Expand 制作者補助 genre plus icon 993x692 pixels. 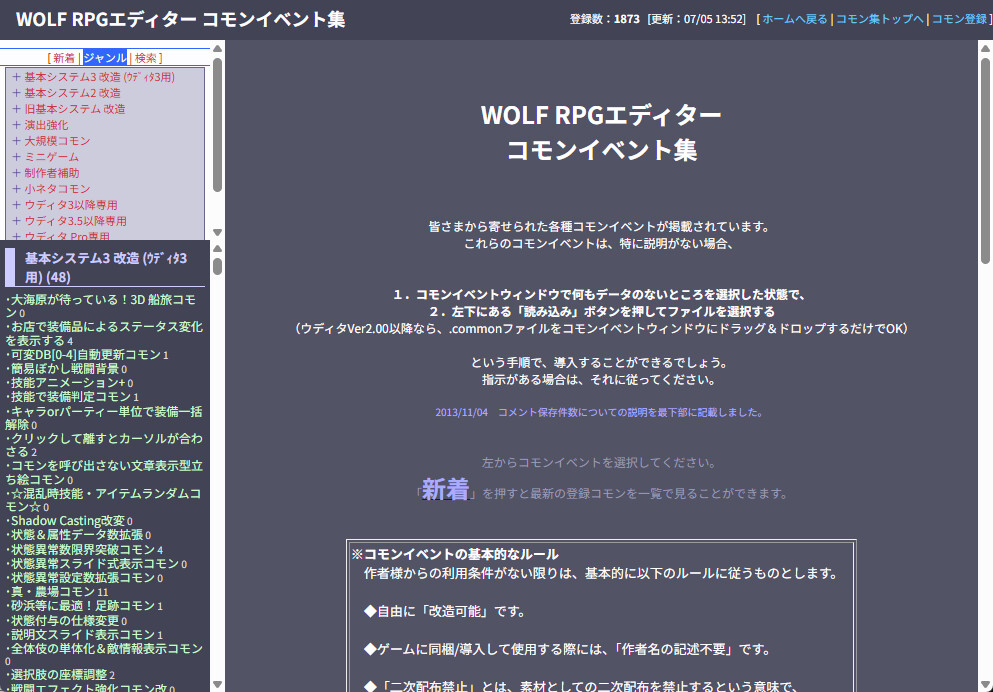(16, 173)
